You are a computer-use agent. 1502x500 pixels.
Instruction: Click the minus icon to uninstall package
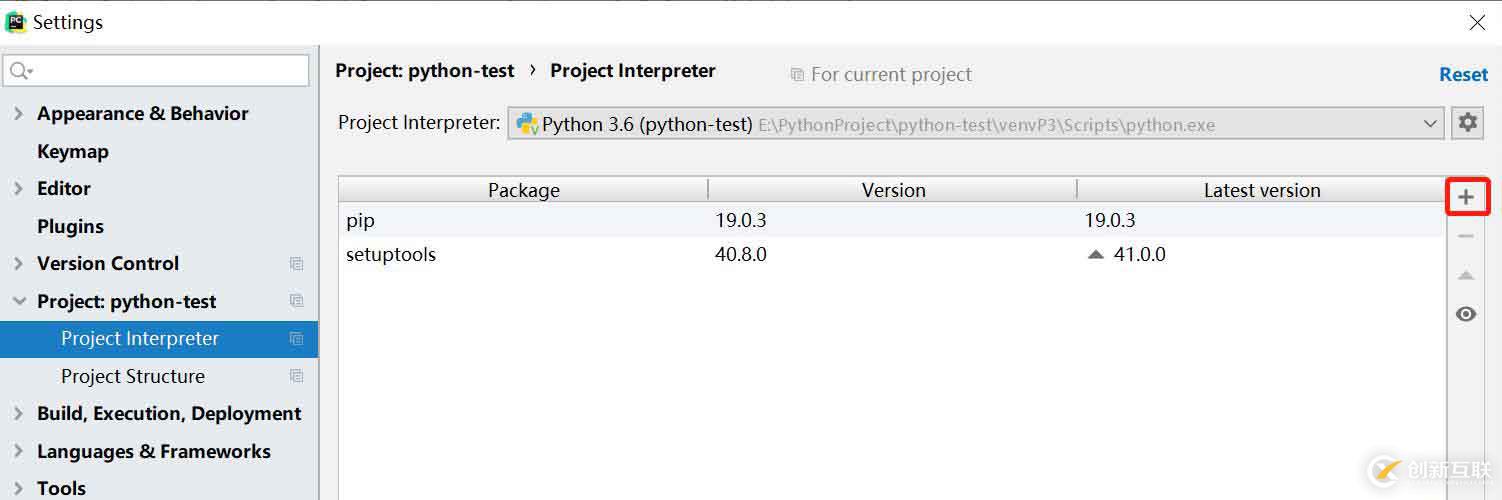[x=1466, y=236]
